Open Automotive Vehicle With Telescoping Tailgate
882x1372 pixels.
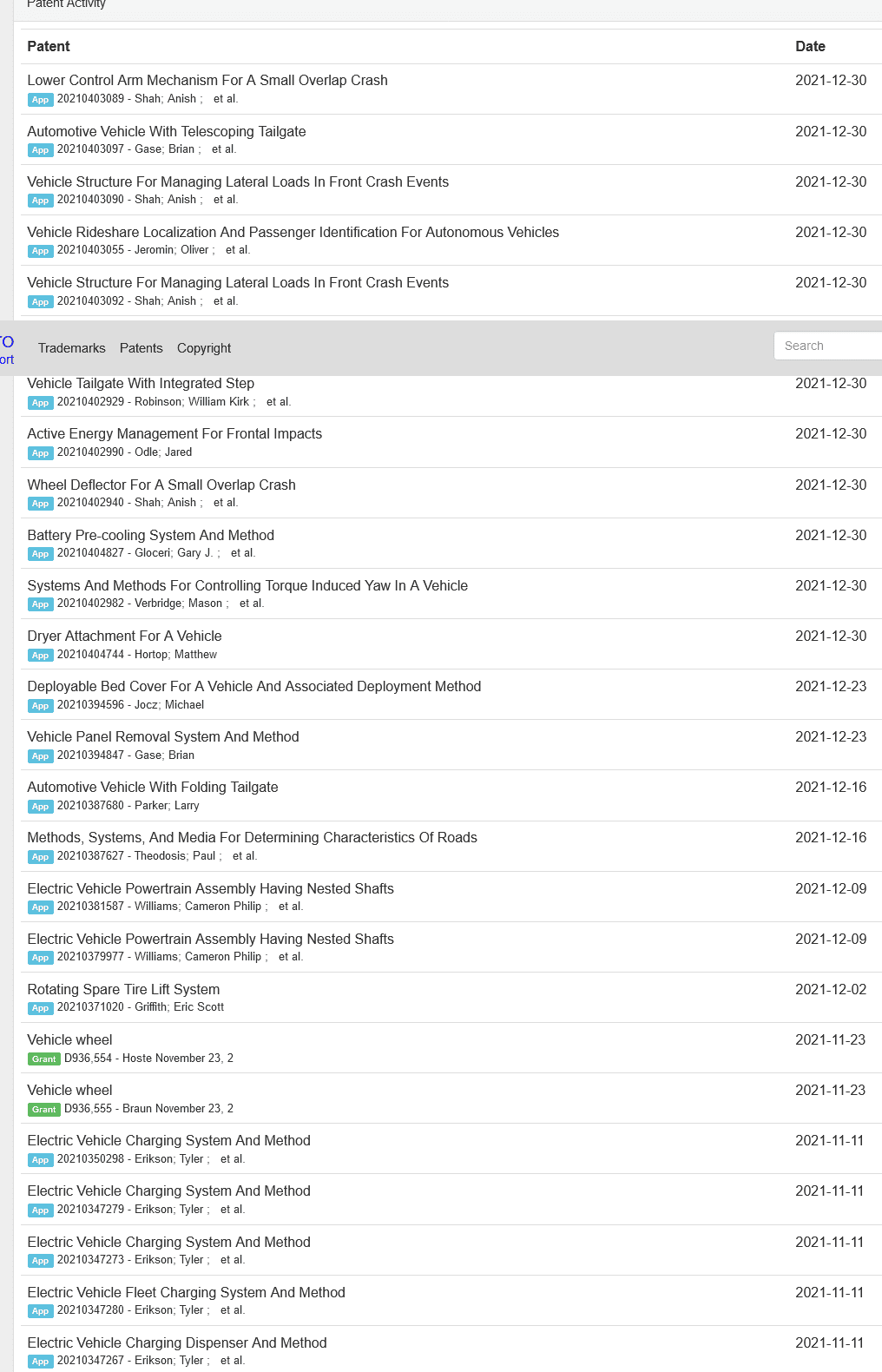coord(167,131)
